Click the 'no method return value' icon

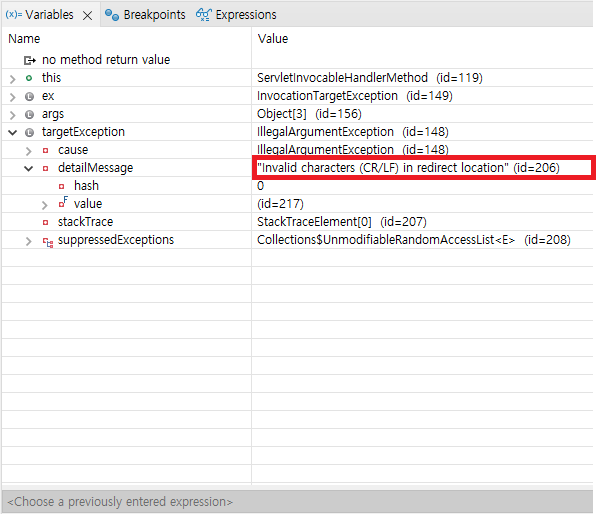pyautogui.click(x=29, y=60)
